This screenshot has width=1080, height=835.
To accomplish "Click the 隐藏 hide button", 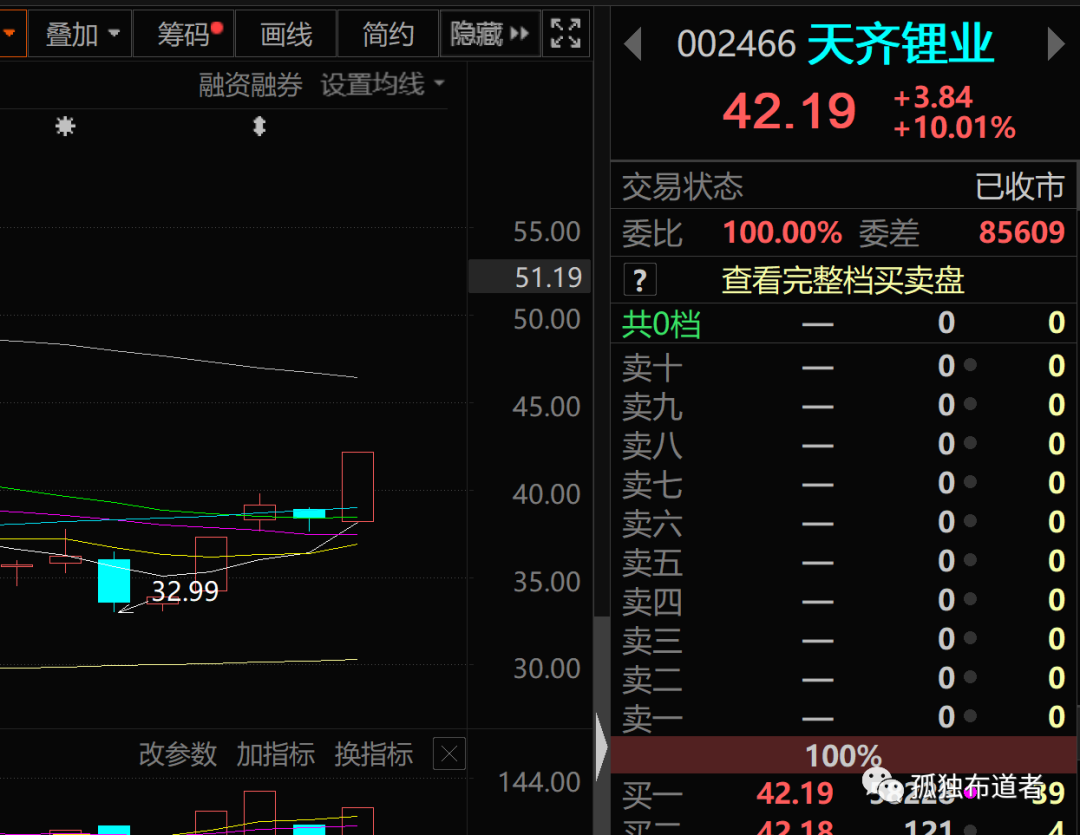I will coord(490,33).
